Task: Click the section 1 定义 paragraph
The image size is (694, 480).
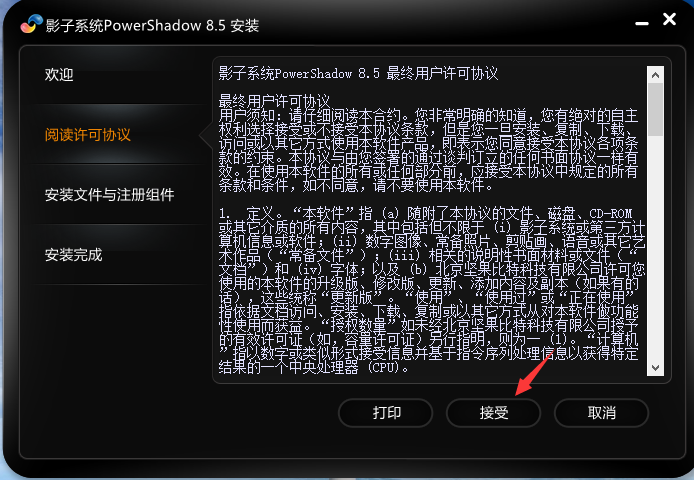Action: pos(432,290)
